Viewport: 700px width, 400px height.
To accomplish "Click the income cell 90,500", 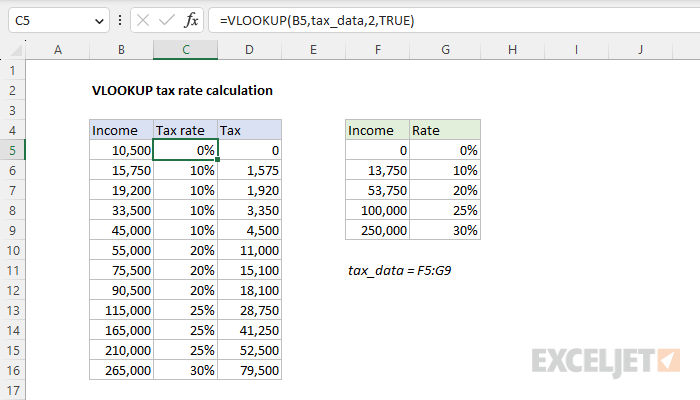I will click(121, 290).
